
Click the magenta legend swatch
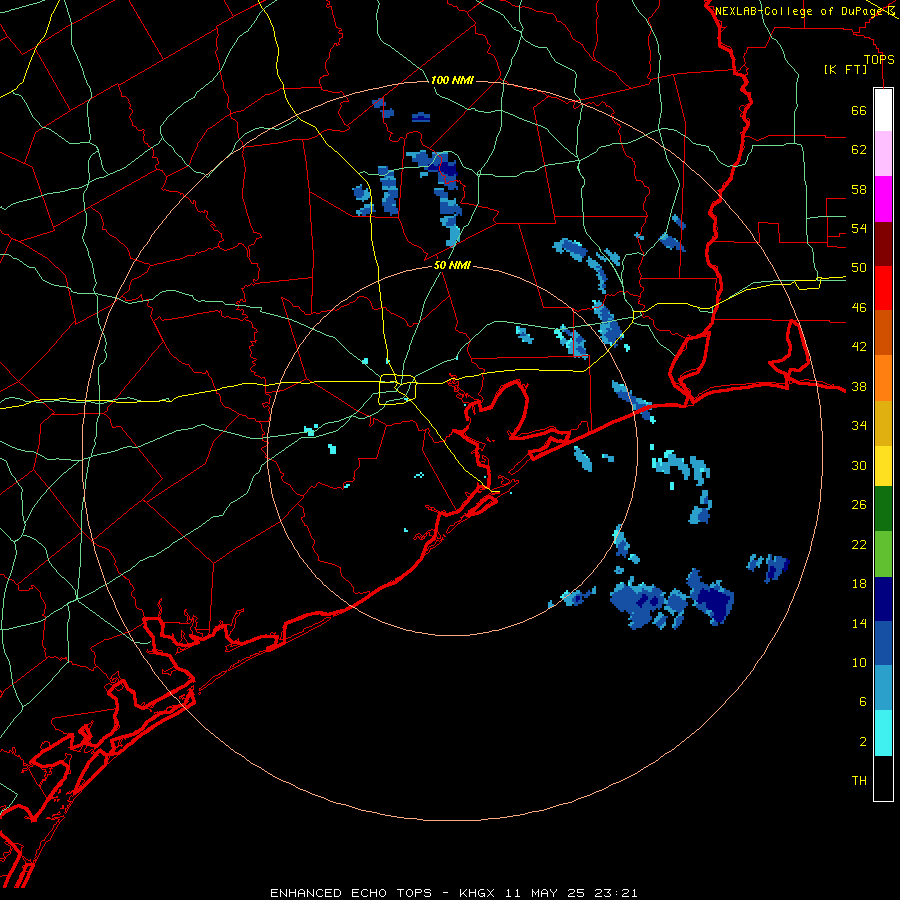point(883,199)
